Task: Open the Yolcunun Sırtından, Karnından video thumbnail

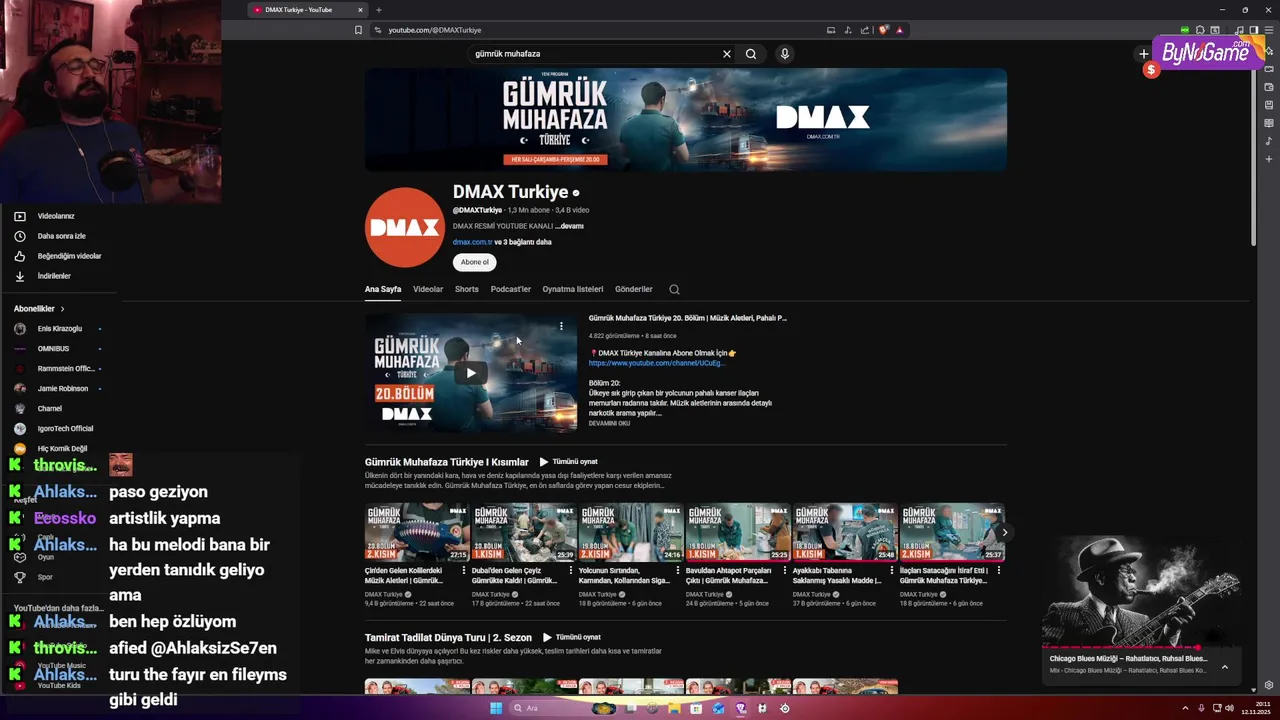Action: coord(631,532)
